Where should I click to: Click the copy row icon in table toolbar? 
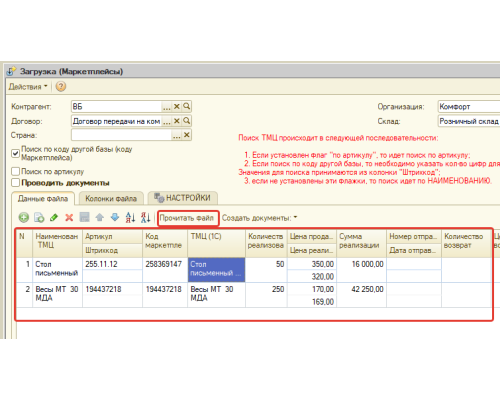click(39, 218)
